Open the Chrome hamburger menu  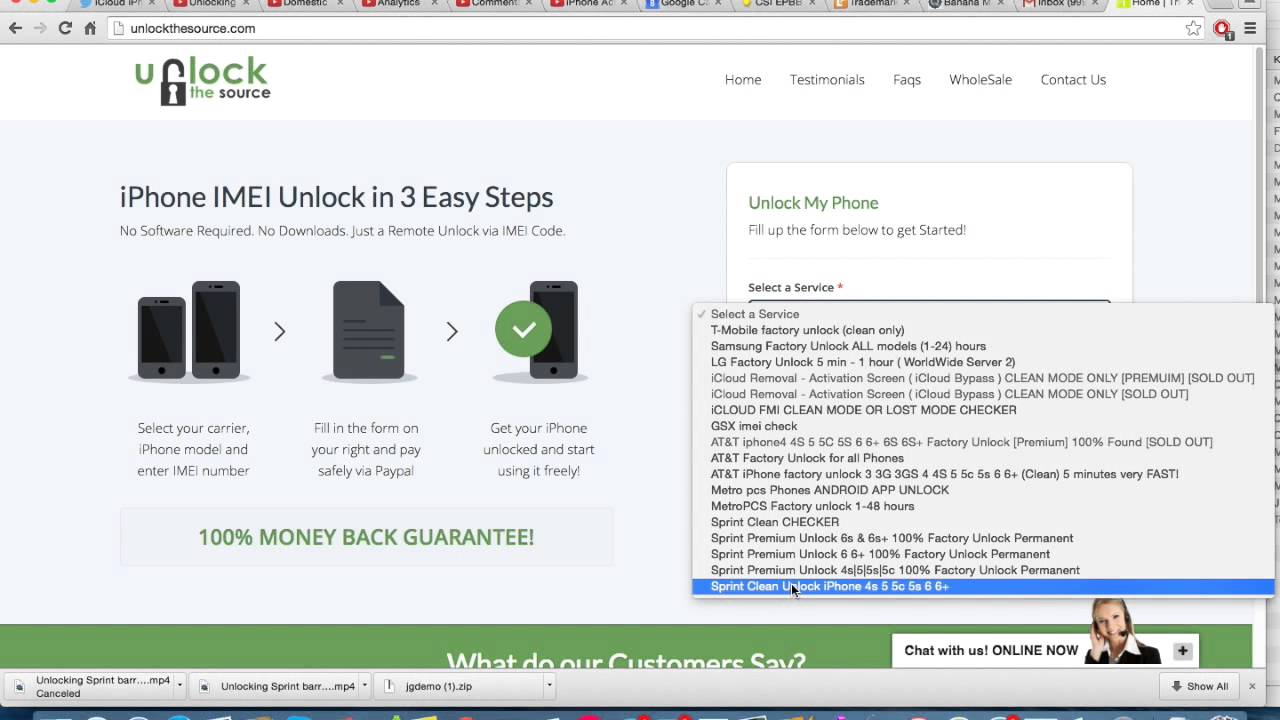pos(1250,28)
